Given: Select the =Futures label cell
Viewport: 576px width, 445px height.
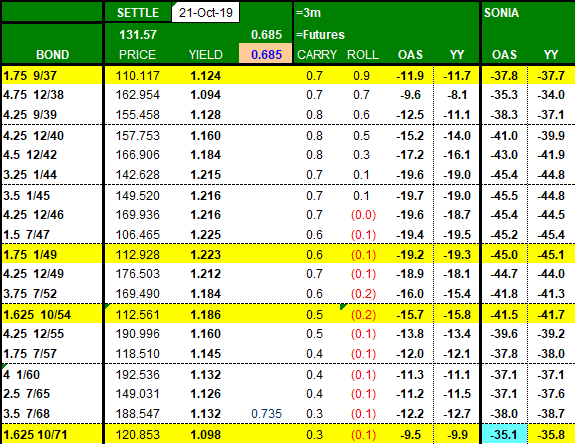Looking at the screenshot, I should pos(320,35).
